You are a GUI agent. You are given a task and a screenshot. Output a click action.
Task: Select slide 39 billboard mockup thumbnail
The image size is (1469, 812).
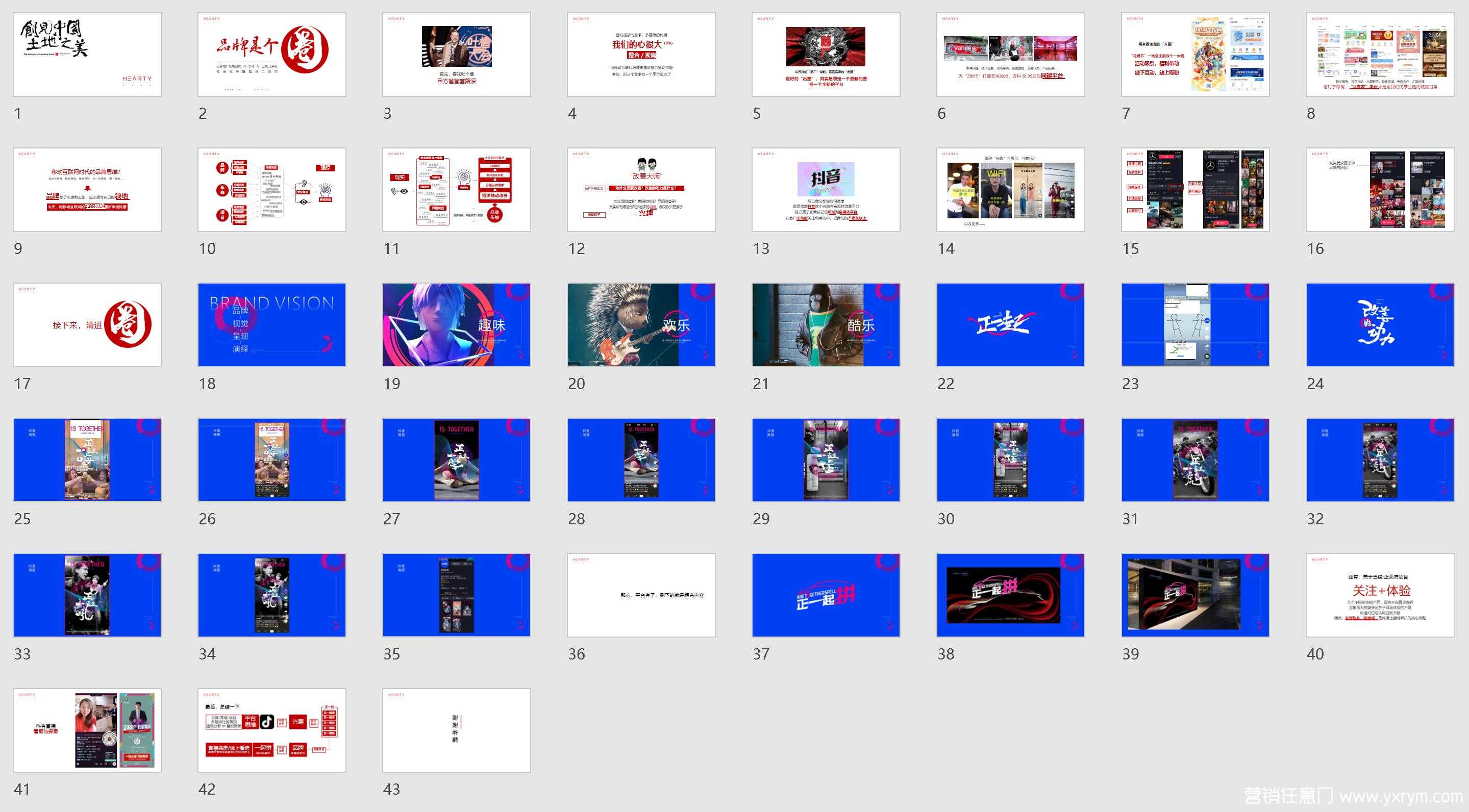(1196, 595)
